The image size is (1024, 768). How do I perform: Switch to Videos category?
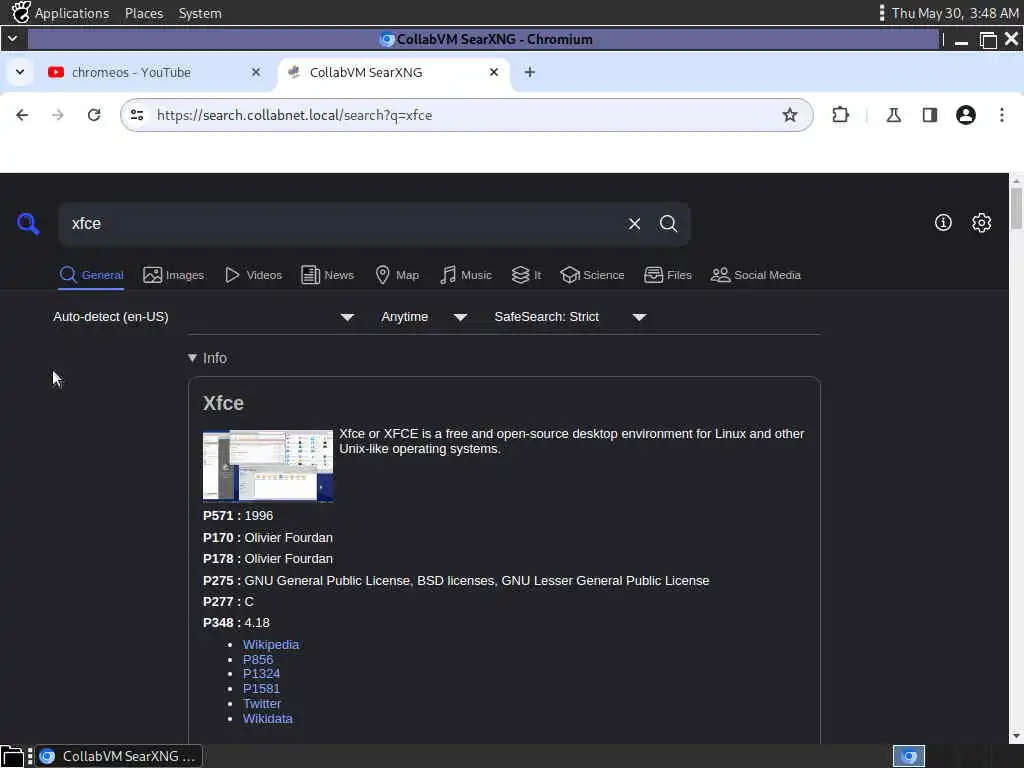[x=253, y=275]
